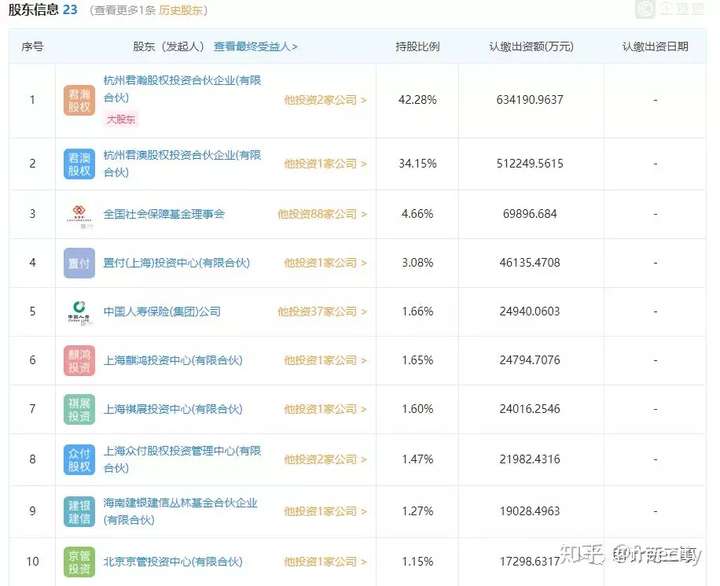Select the 1.65% shareholding cell

click(417, 360)
